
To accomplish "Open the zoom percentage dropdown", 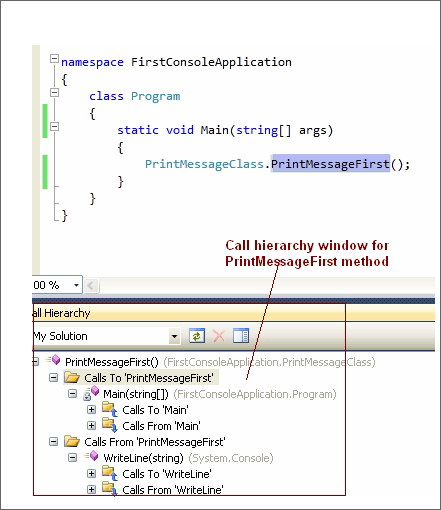I will pos(76,285).
